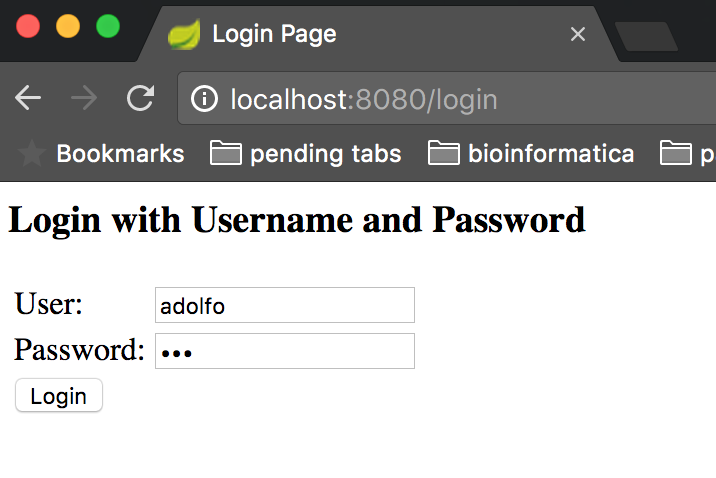
Task: Minimize the window with yellow button
Action: (x=68, y=26)
